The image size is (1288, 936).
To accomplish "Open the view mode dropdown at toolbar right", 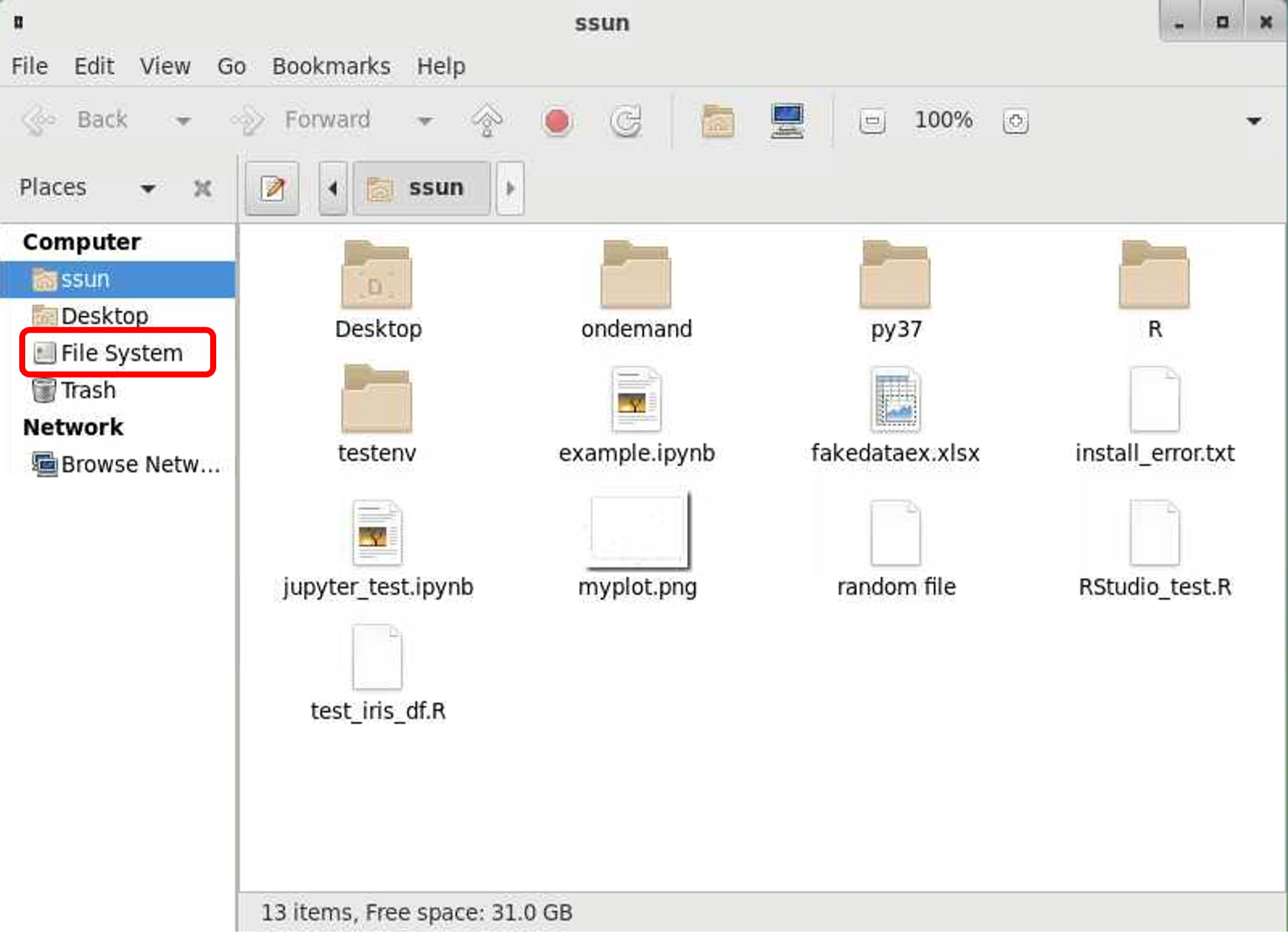I will coord(1253,121).
